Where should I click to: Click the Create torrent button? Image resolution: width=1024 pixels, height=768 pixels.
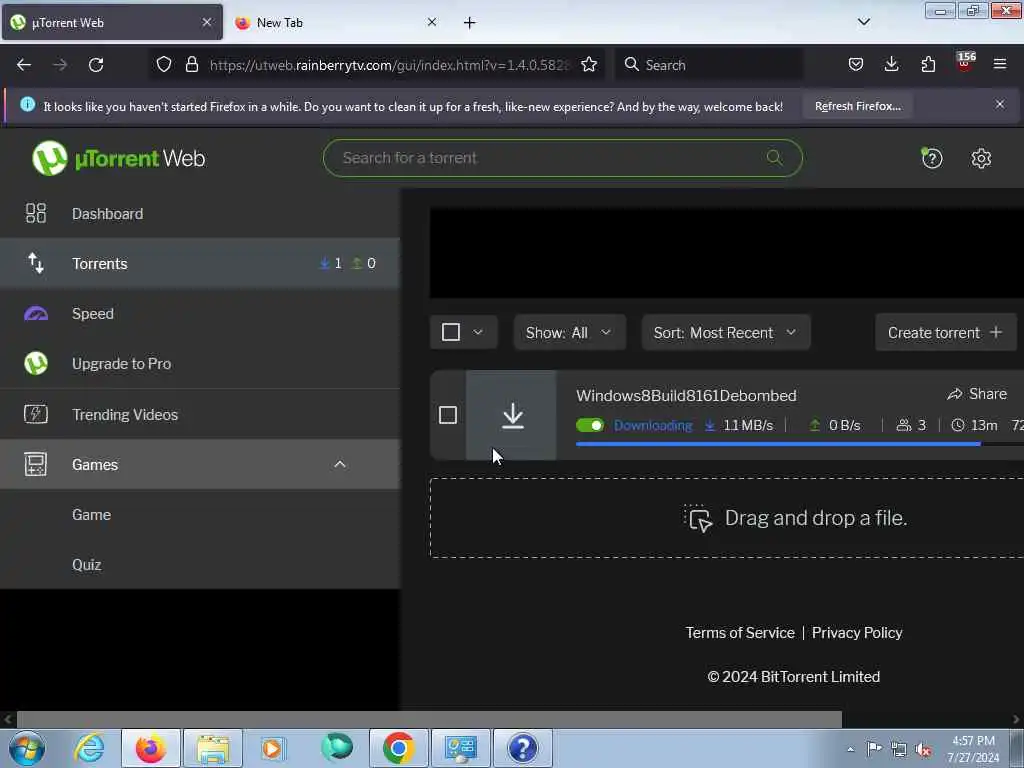[945, 332]
